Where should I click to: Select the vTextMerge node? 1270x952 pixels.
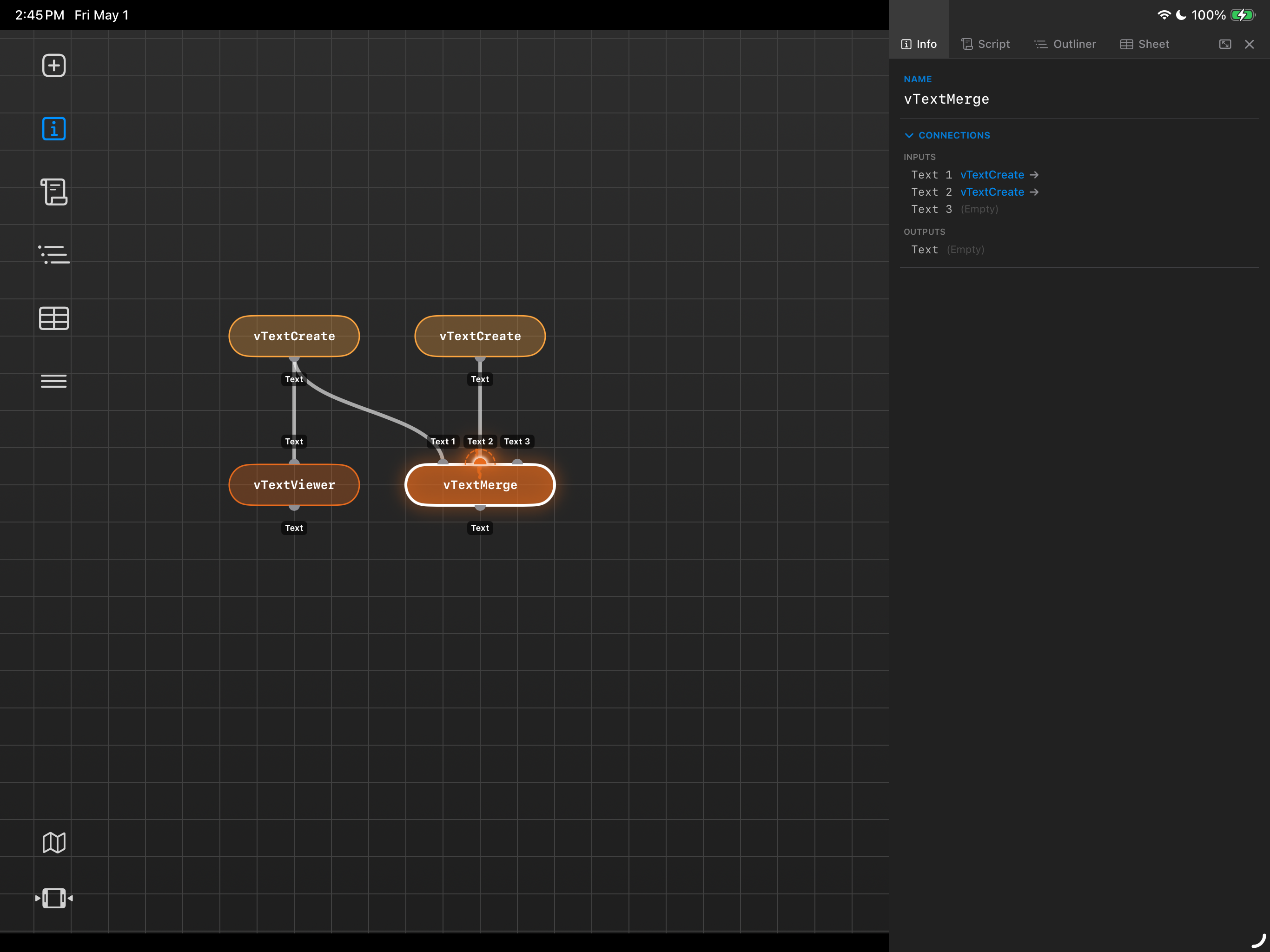pyautogui.click(x=480, y=485)
